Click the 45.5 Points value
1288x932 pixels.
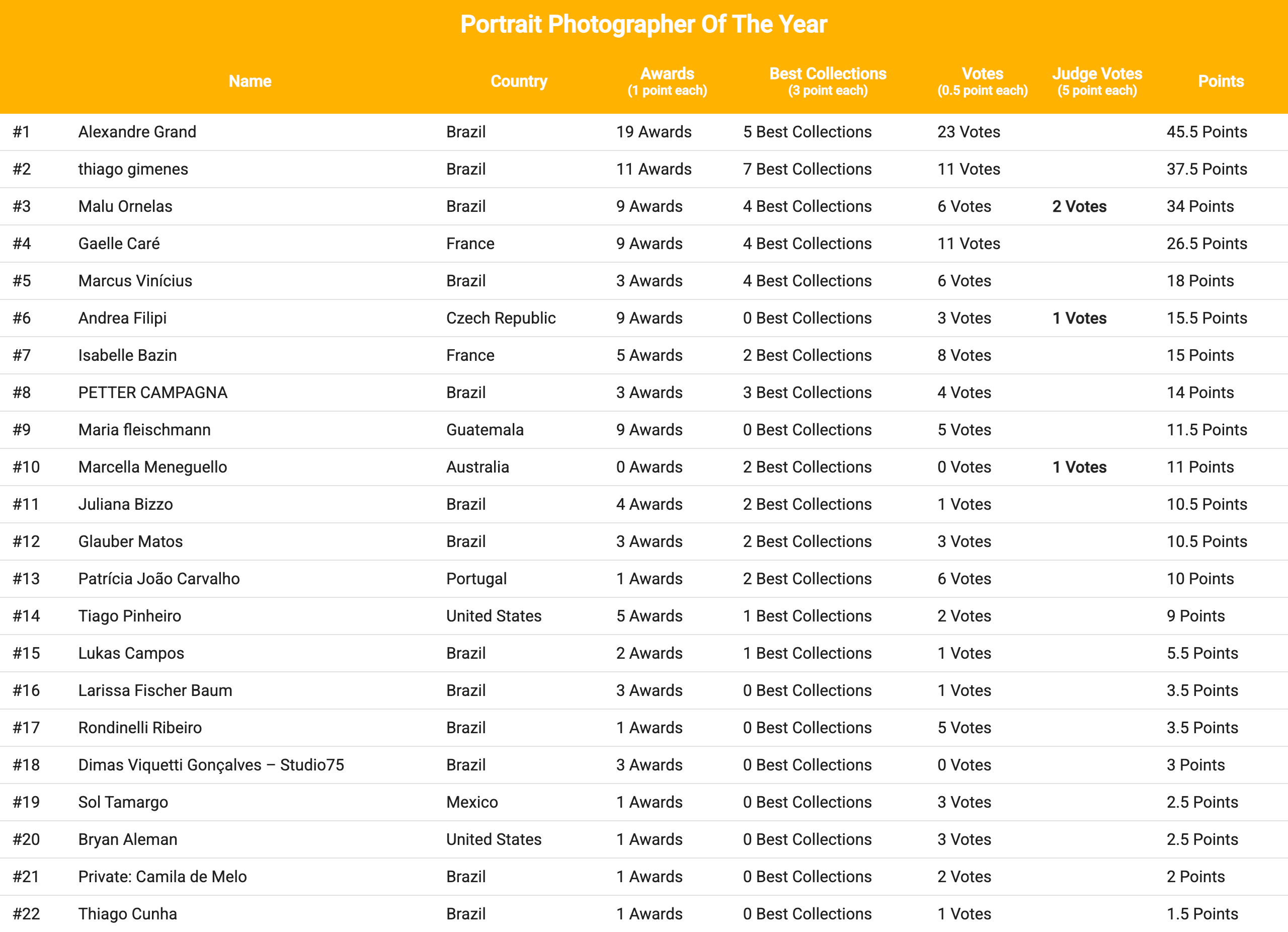[1207, 132]
